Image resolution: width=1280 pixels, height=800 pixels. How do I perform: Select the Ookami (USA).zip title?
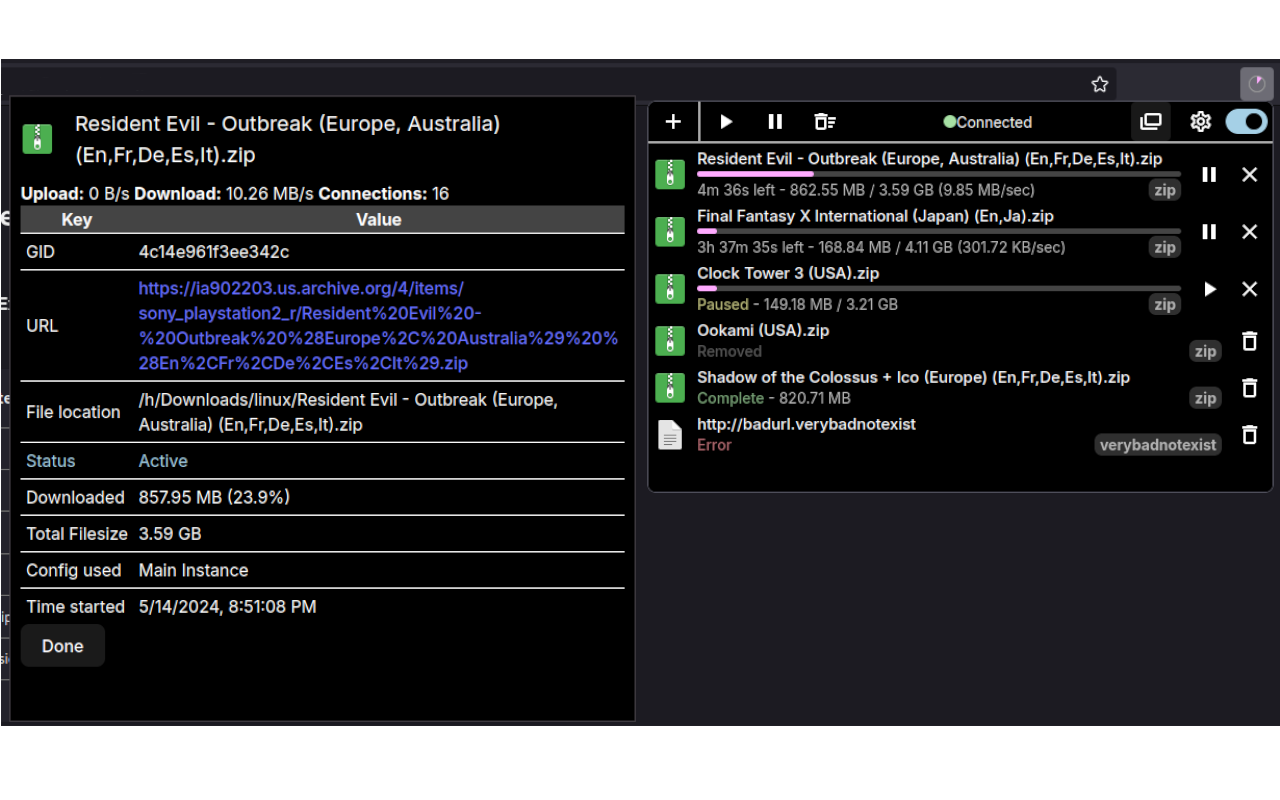763,330
